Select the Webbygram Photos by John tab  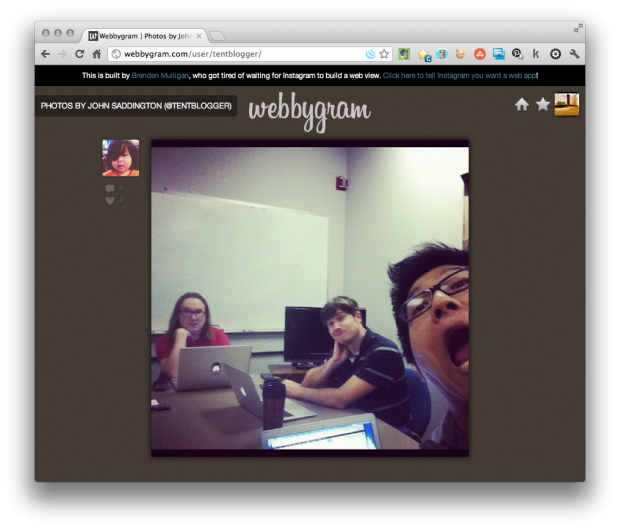[x=144, y=36]
